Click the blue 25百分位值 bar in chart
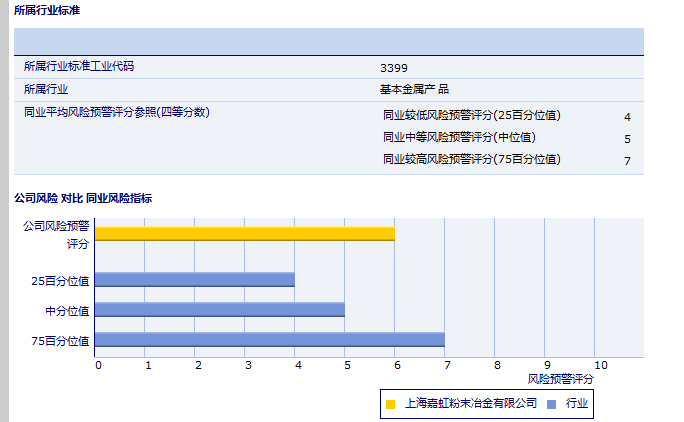Image resolution: width=684 pixels, height=422 pixels. [195, 280]
